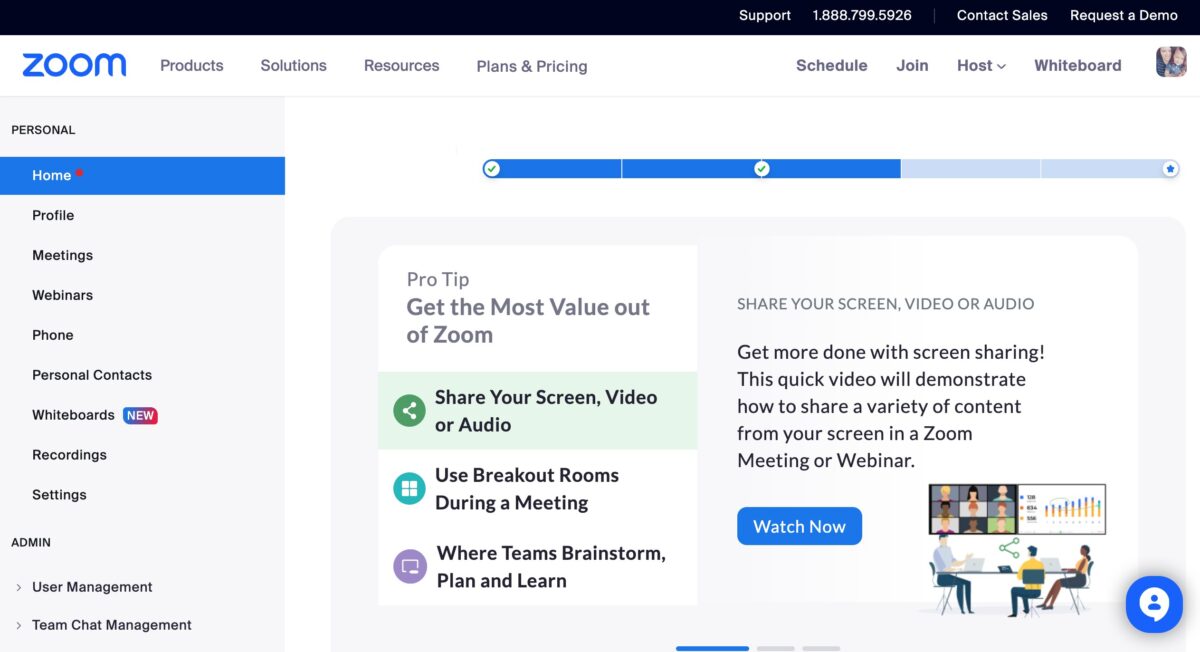Open the chat assistant bubble
The image size is (1200, 652).
(1153, 604)
